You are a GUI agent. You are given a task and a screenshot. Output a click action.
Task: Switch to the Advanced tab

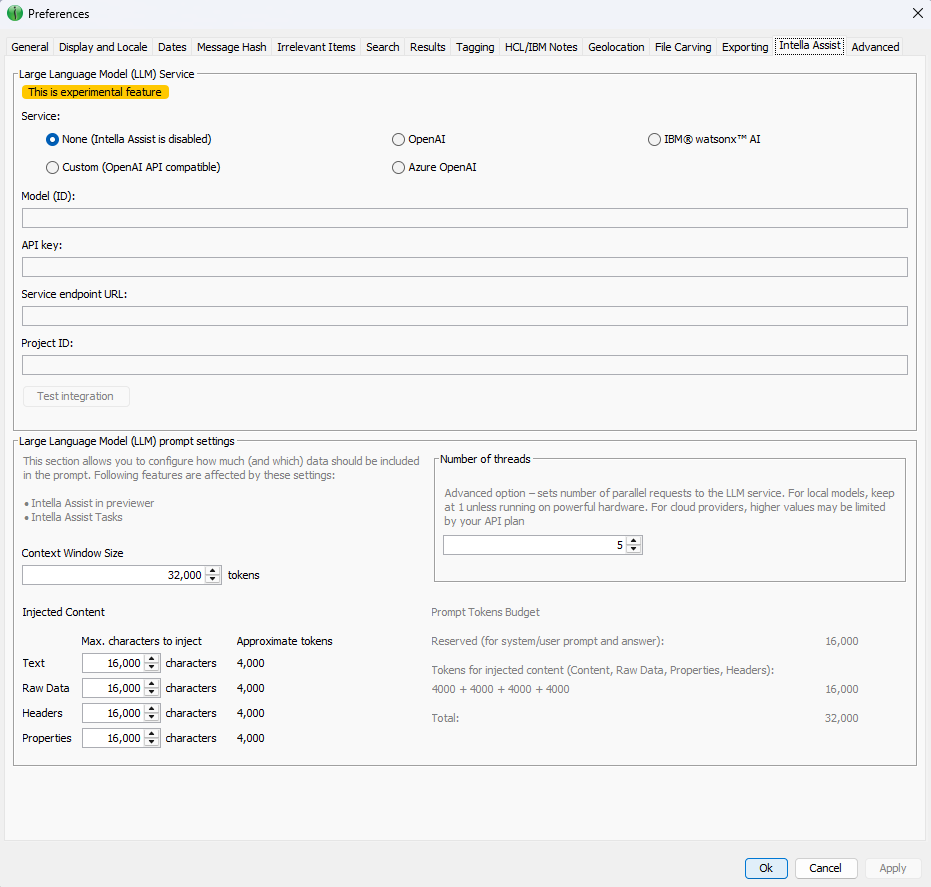tap(874, 46)
